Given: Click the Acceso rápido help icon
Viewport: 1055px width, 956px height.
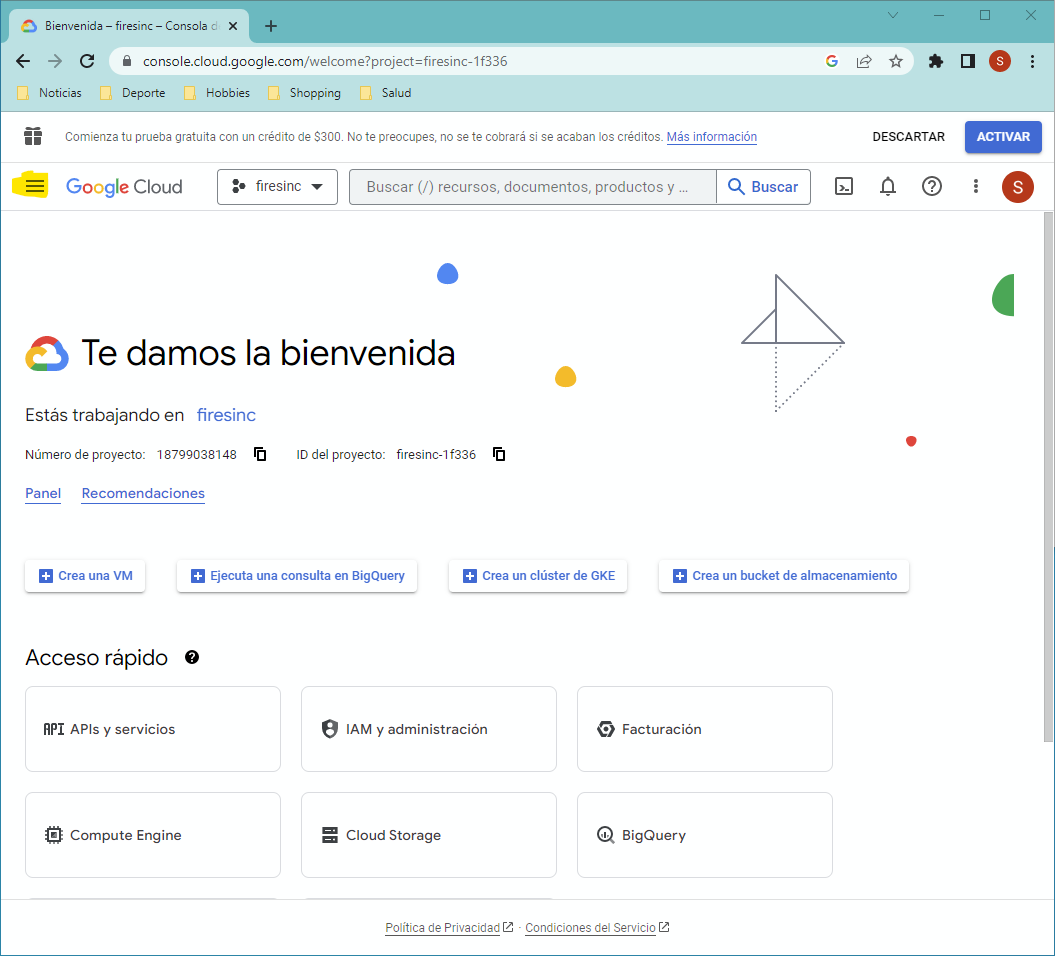Looking at the screenshot, I should pyautogui.click(x=192, y=657).
